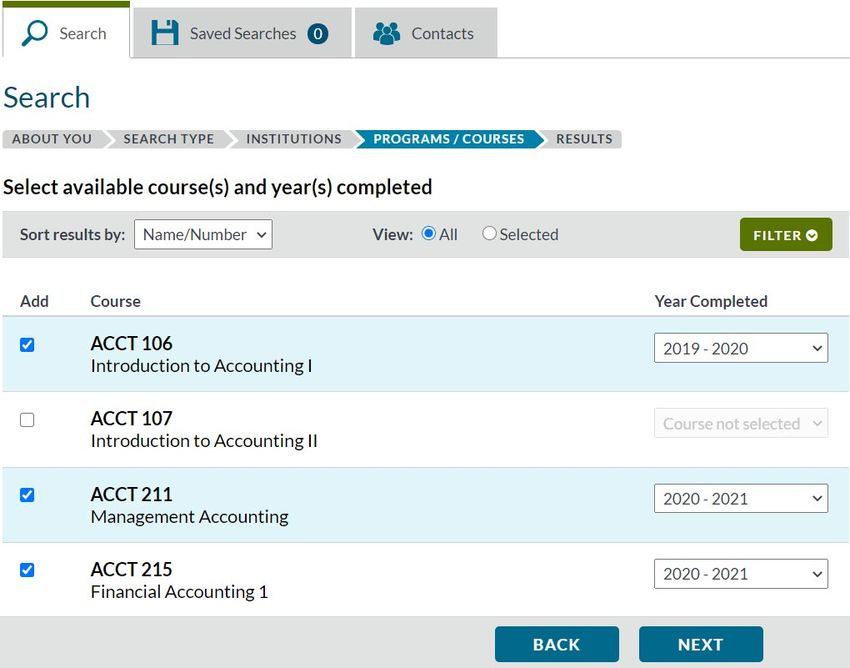Uncheck the ACCT 106 course checkbox
Viewport: 850px width, 668px height.
27,345
